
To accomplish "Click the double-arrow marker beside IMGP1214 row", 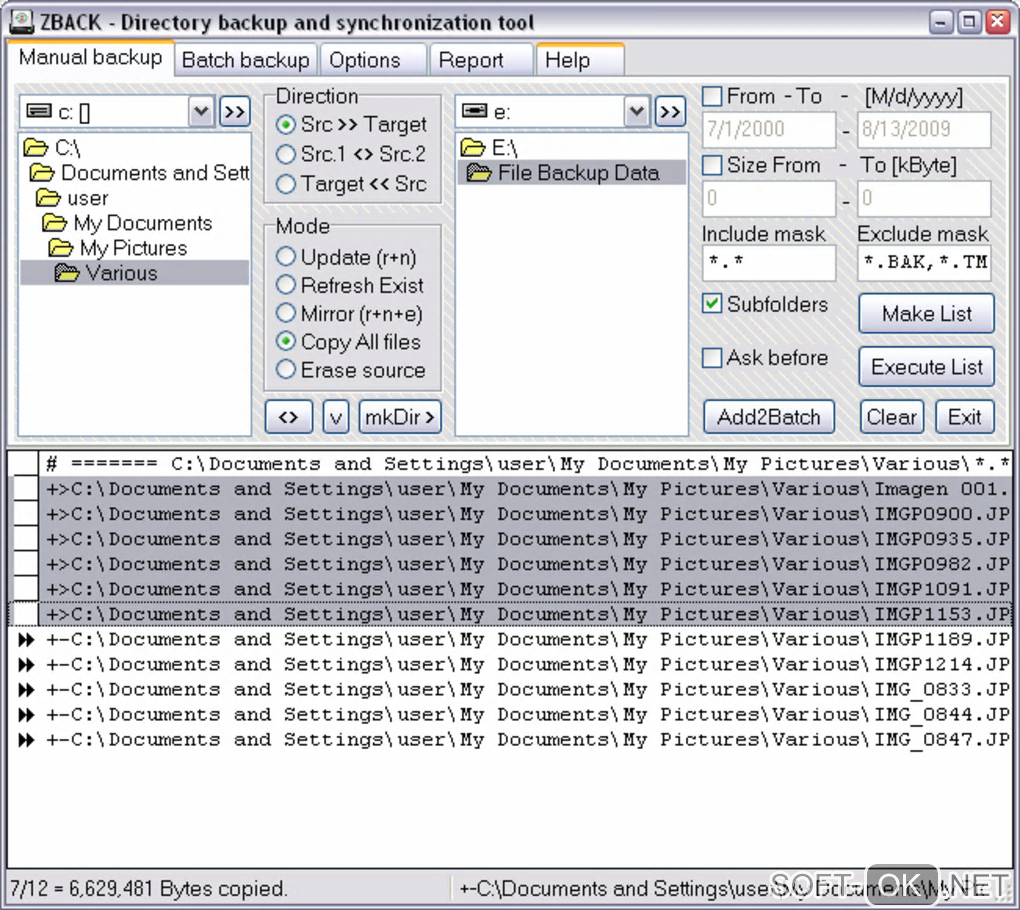I will point(26,664).
